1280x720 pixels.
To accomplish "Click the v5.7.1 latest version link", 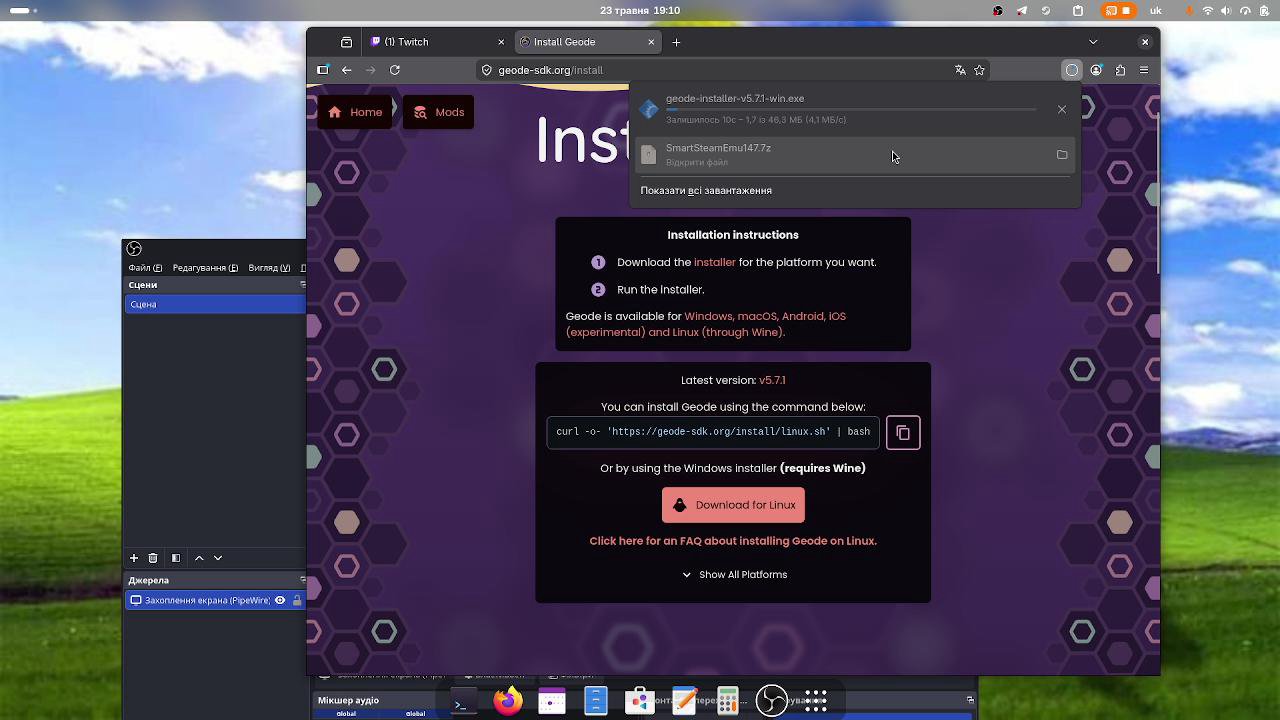I will click(x=772, y=380).
